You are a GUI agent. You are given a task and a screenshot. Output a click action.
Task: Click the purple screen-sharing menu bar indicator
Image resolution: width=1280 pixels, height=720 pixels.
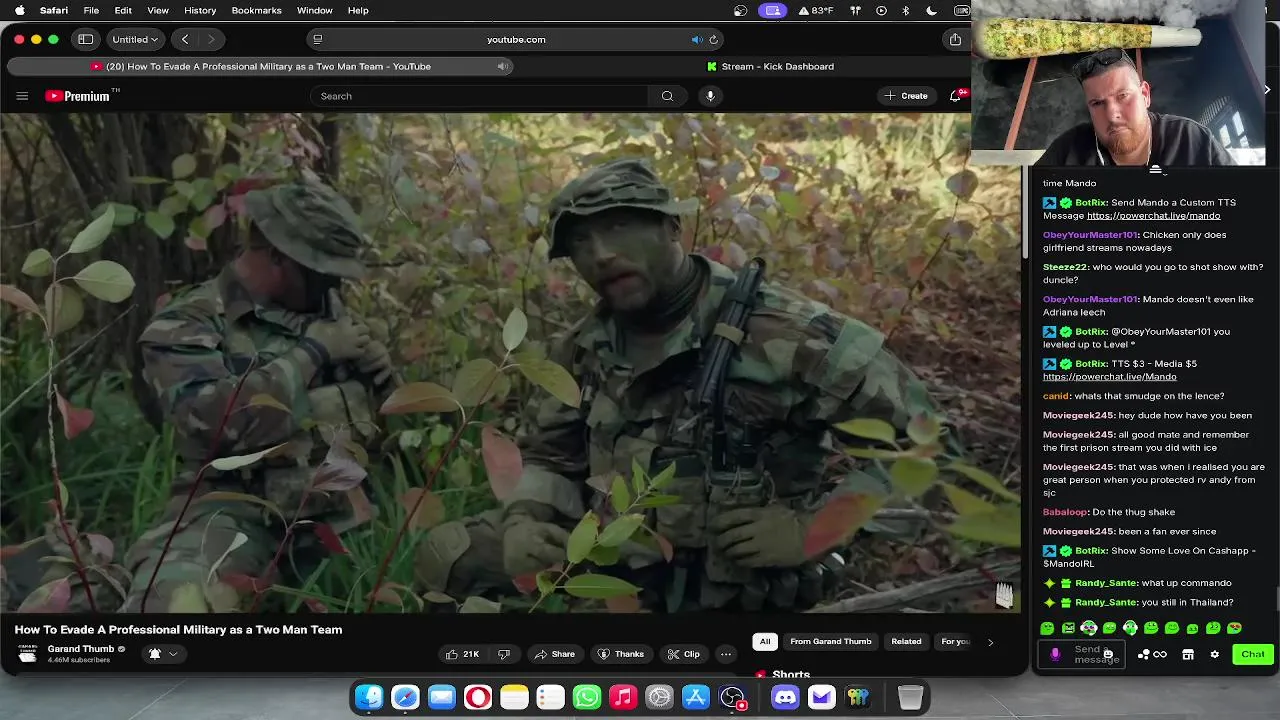pyautogui.click(x=772, y=10)
